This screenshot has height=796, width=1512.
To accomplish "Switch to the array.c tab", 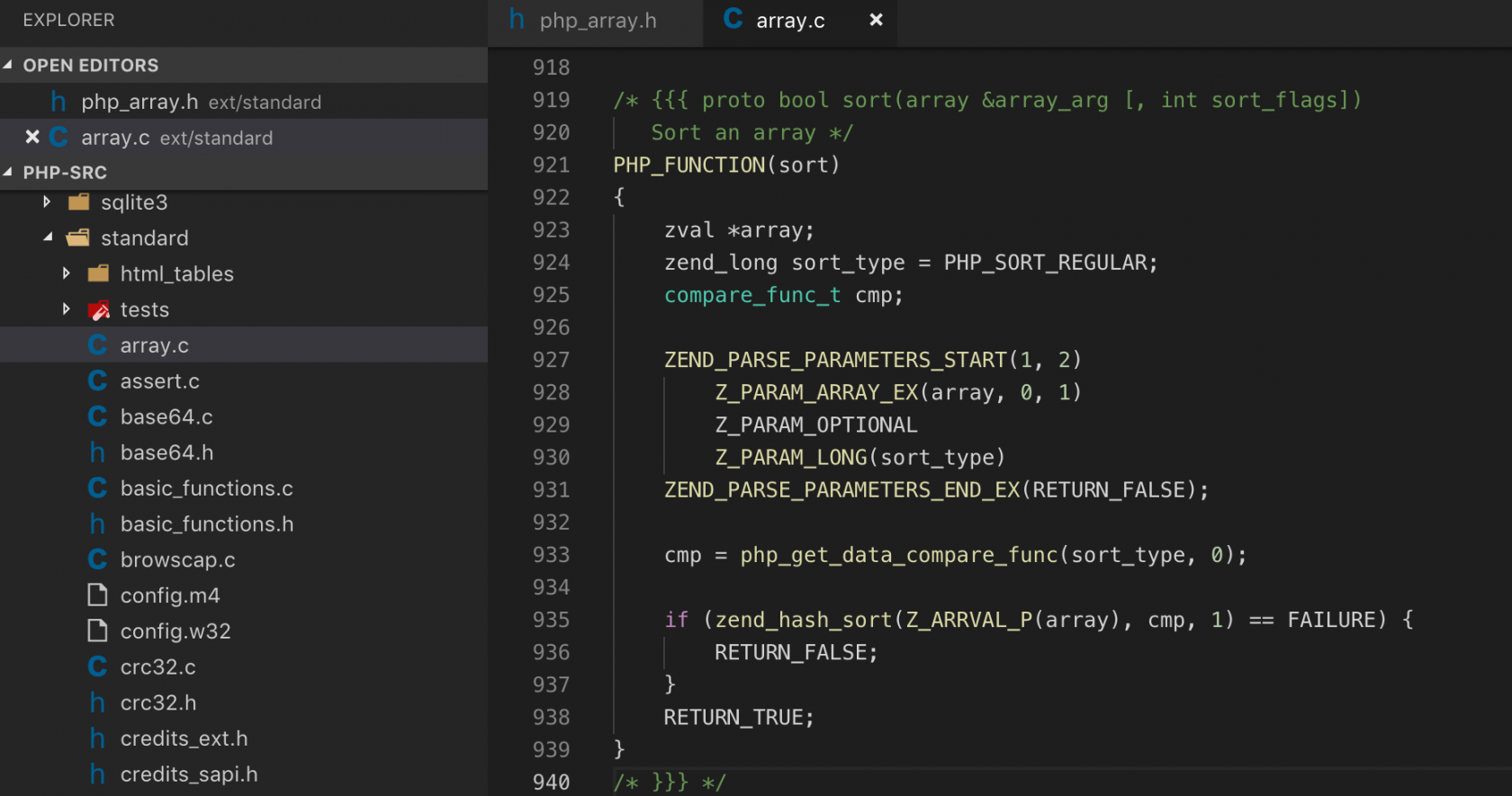I will tap(800, 22).
